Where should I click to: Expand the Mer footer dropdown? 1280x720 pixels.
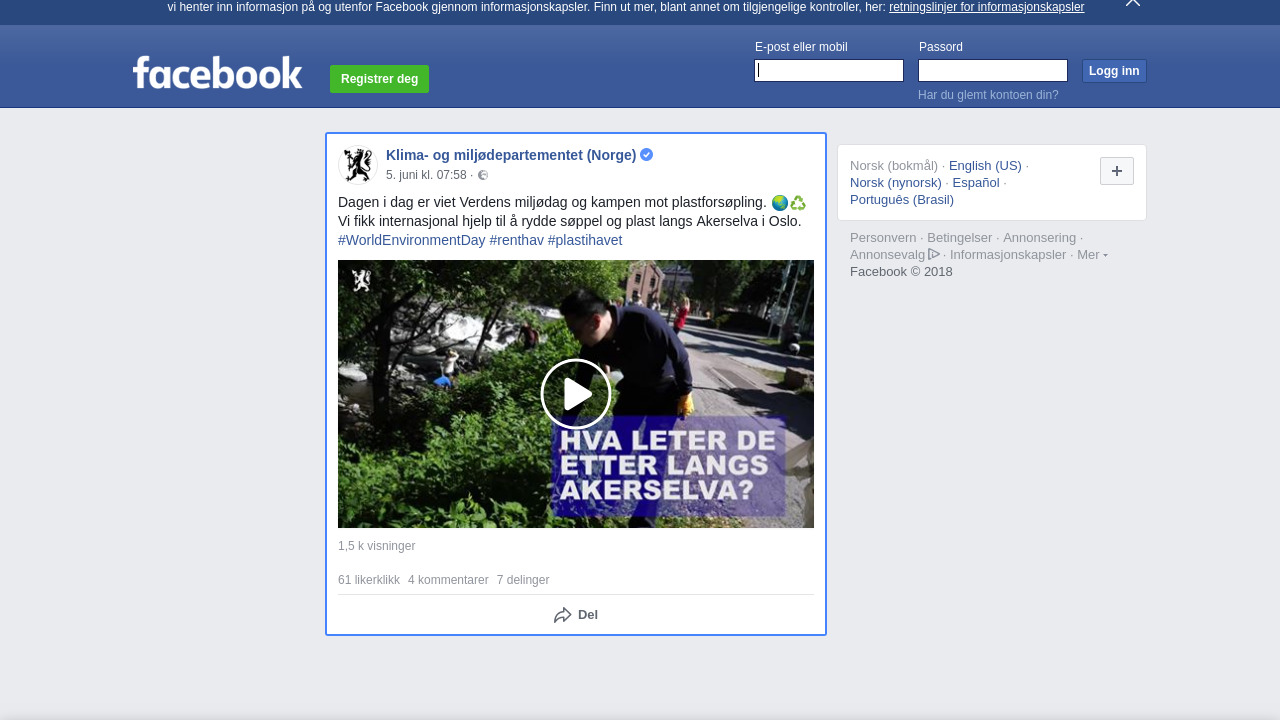tap(1092, 255)
